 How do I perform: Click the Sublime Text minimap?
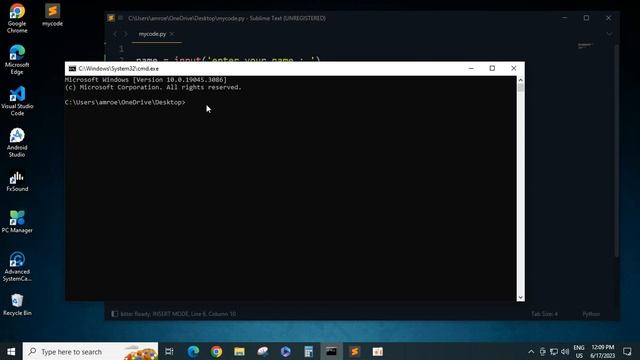point(585,45)
